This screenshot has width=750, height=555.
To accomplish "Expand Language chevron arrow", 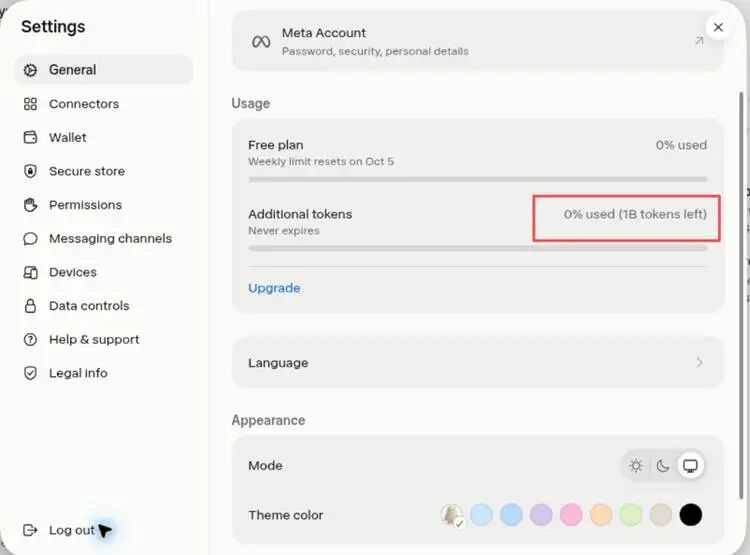I will 699,363.
